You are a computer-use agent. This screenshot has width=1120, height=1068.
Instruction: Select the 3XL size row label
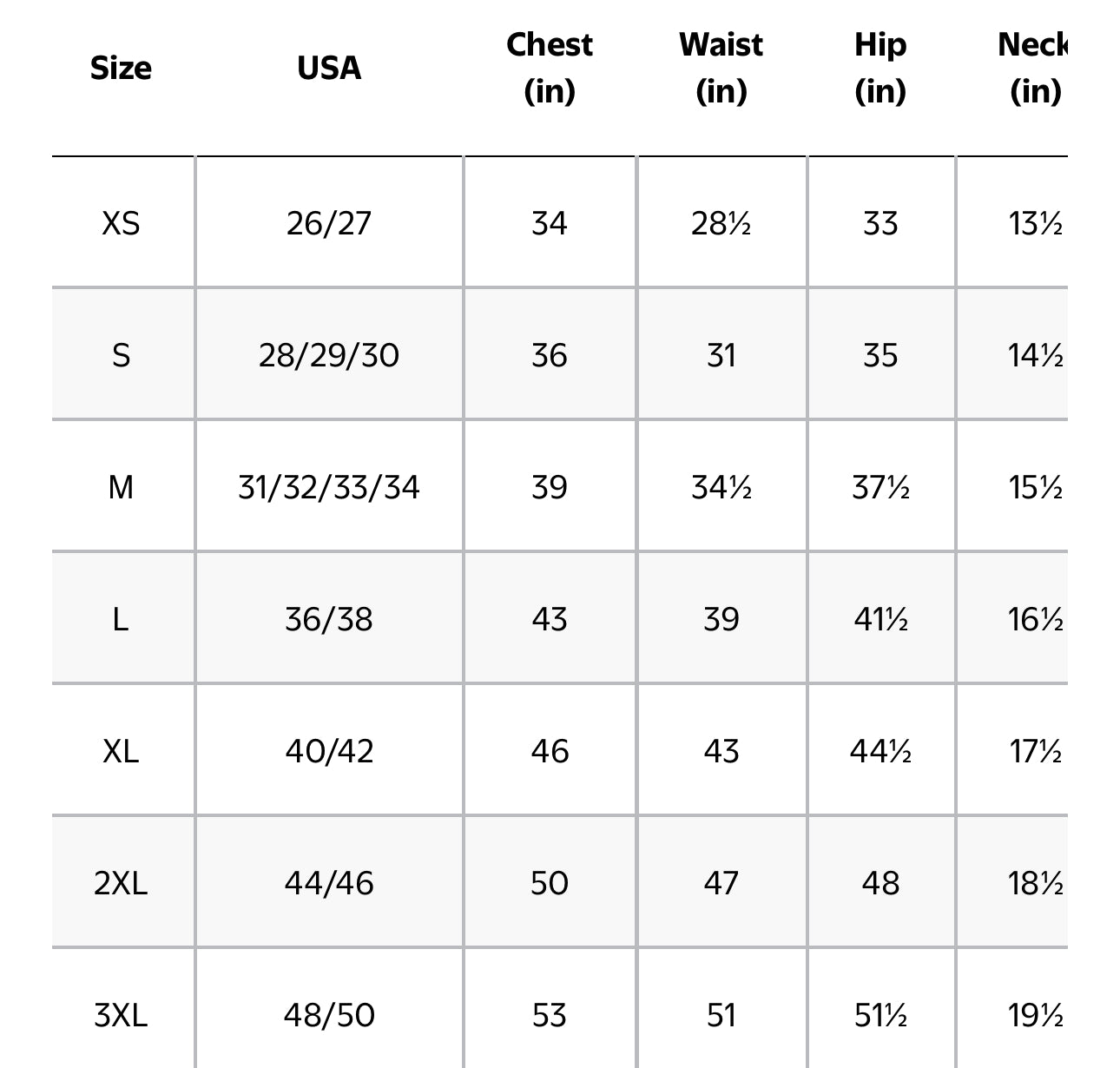[x=121, y=1015]
